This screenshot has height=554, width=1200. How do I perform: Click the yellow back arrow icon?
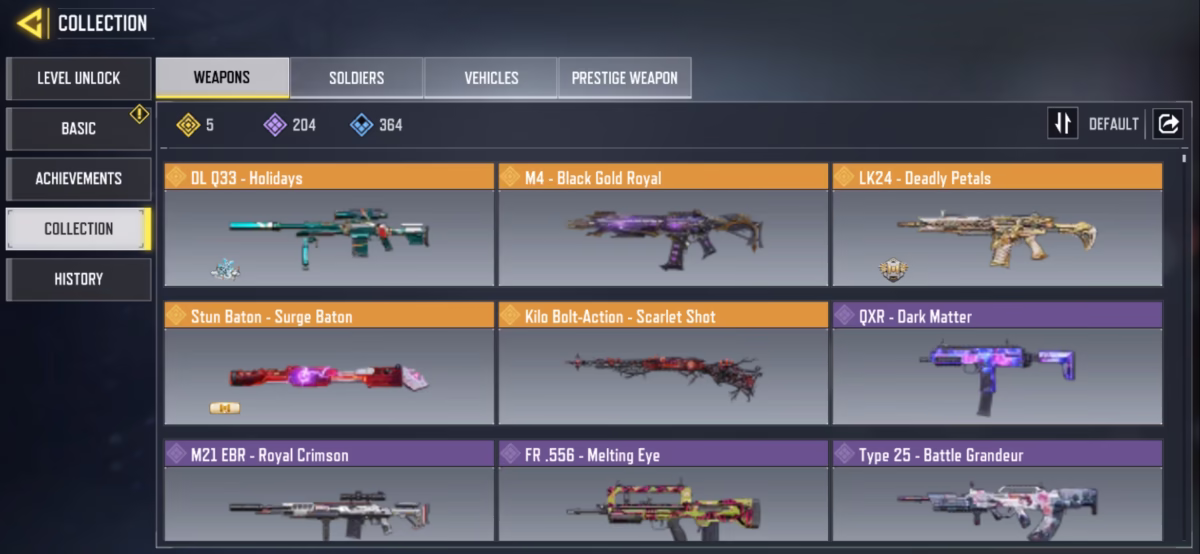click(x=30, y=23)
